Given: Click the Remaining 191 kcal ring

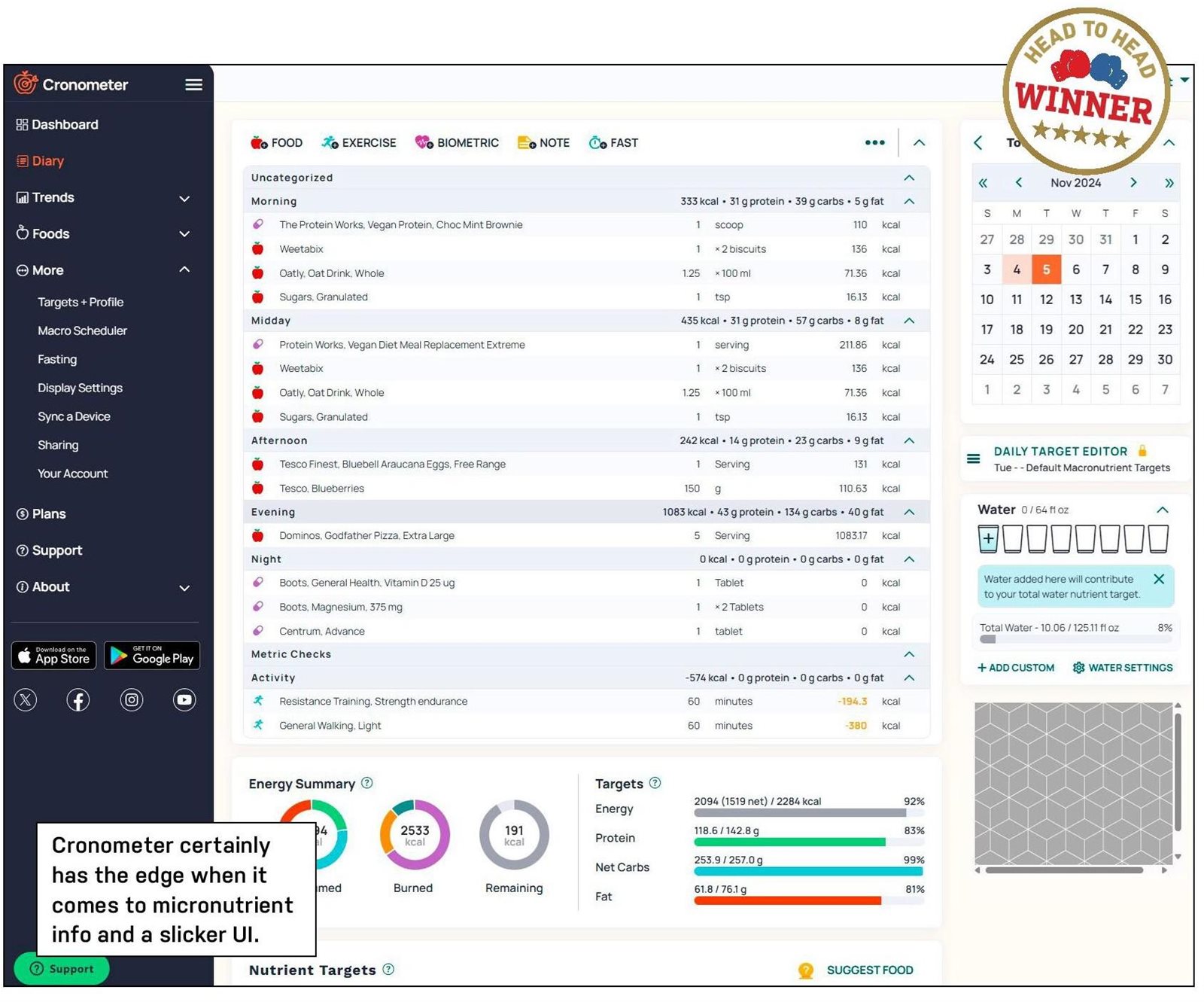Looking at the screenshot, I should [514, 835].
